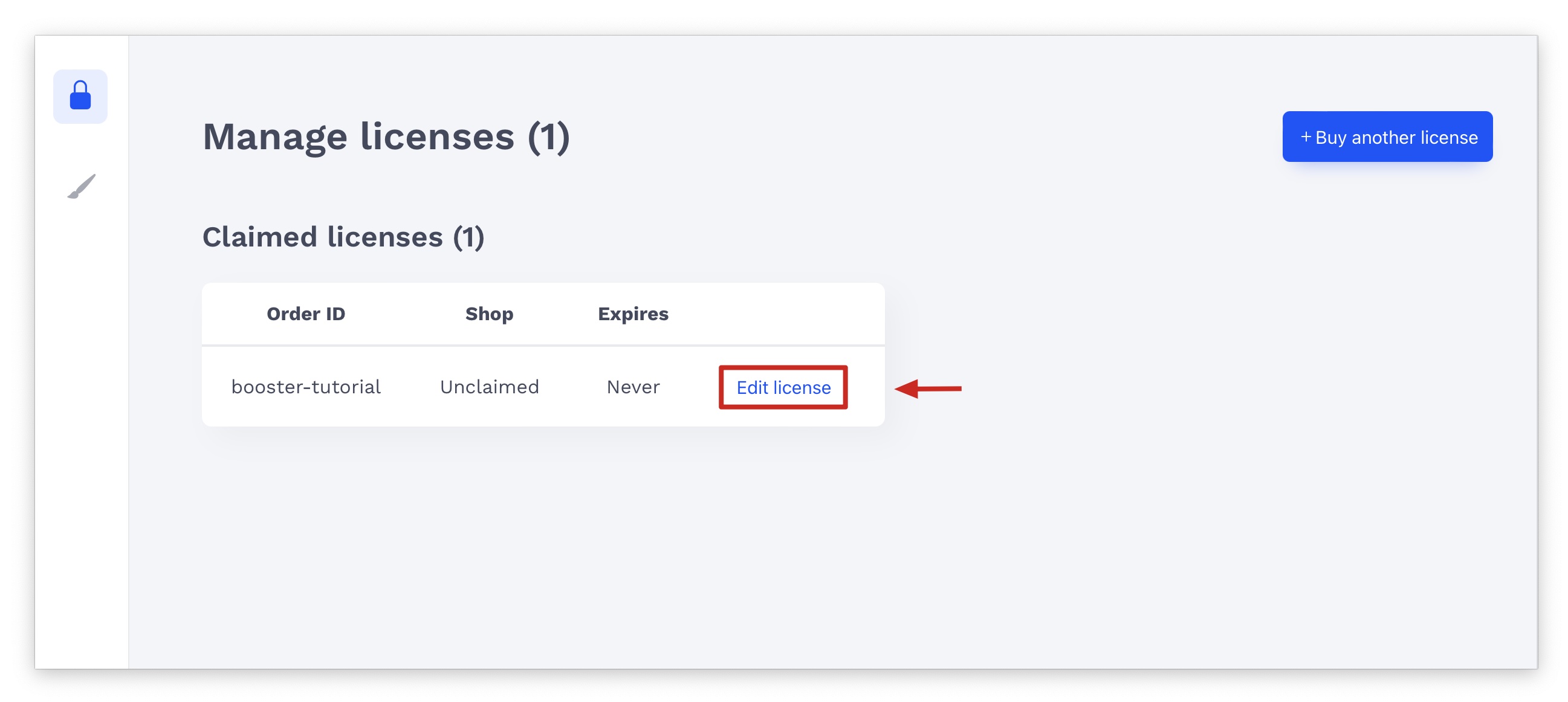Open the Edit license link
Viewport: 1568px width, 702px height.
tap(783, 387)
